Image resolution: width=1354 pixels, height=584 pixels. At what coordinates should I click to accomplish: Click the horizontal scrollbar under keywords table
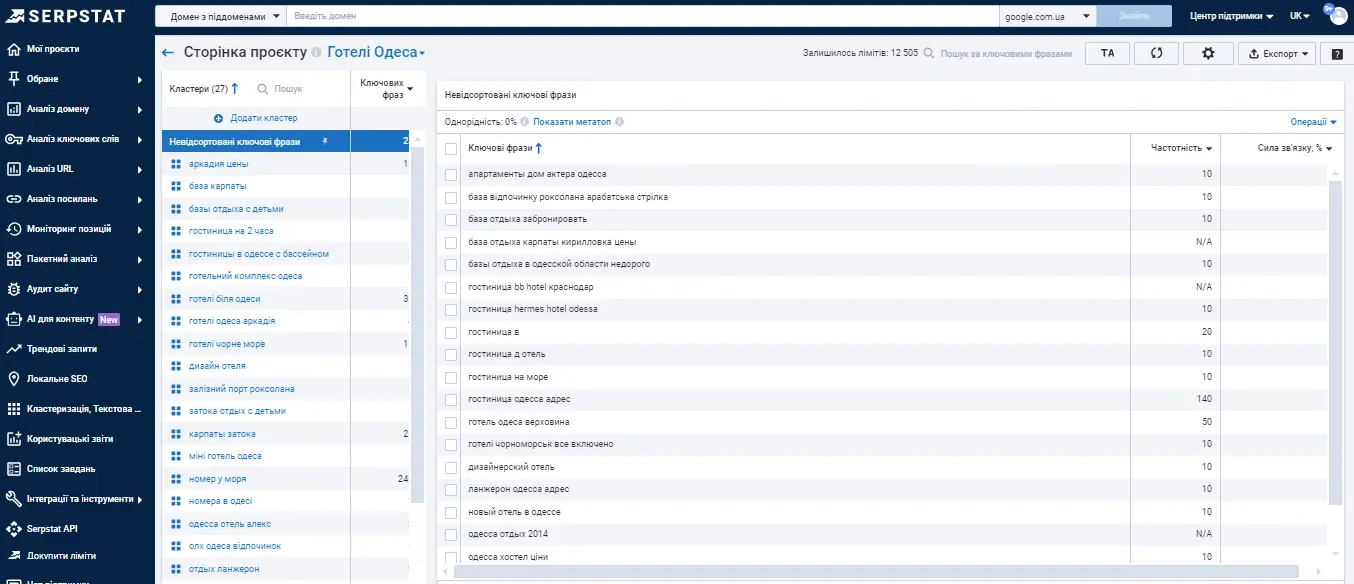[x=876, y=571]
